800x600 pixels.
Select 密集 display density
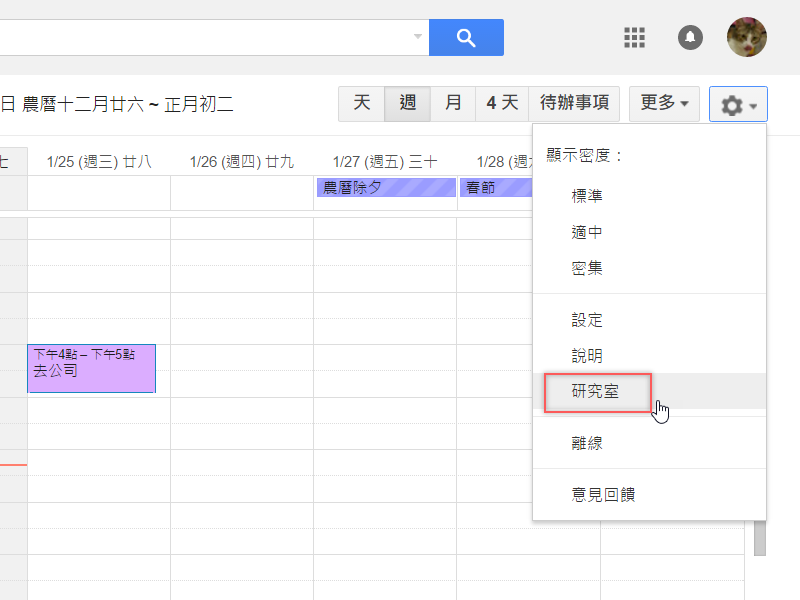[x=587, y=268]
